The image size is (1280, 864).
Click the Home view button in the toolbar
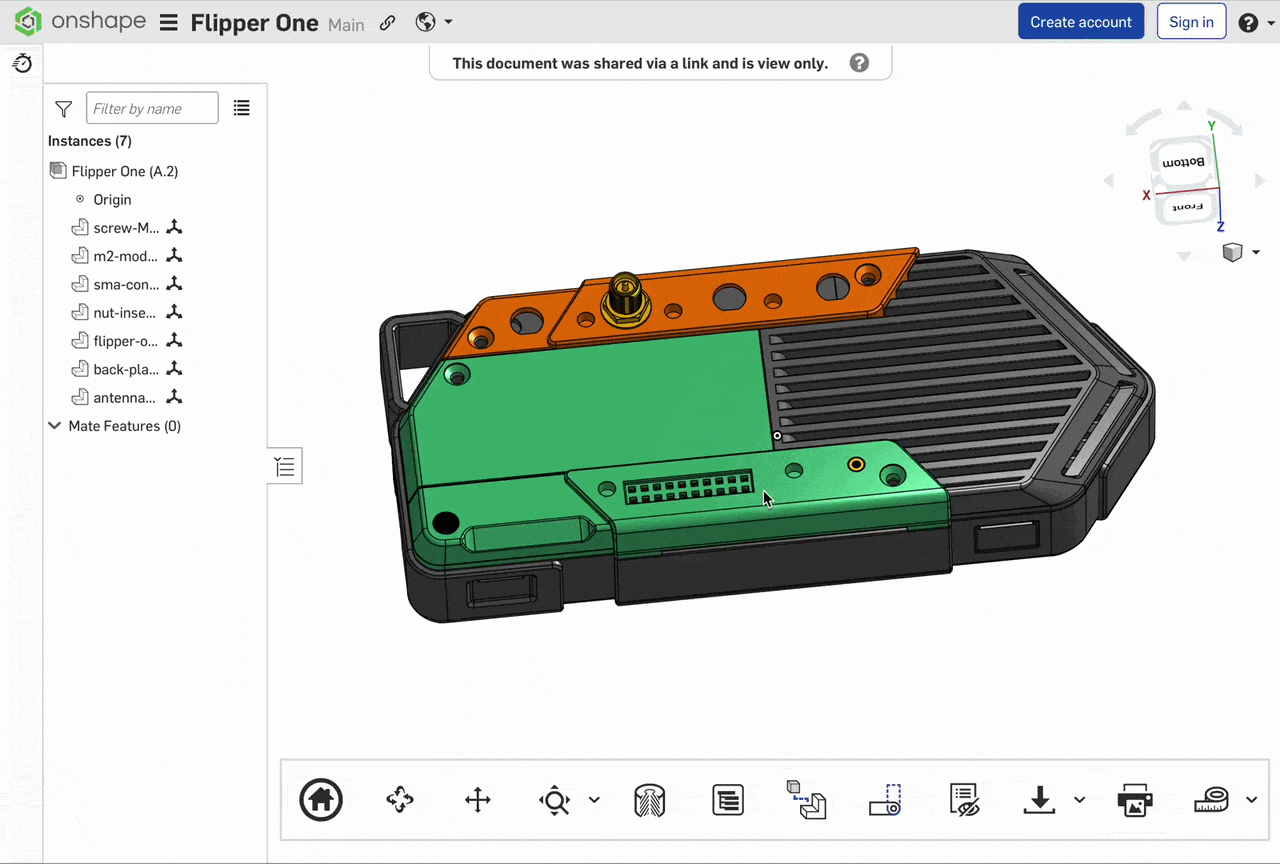pos(321,800)
